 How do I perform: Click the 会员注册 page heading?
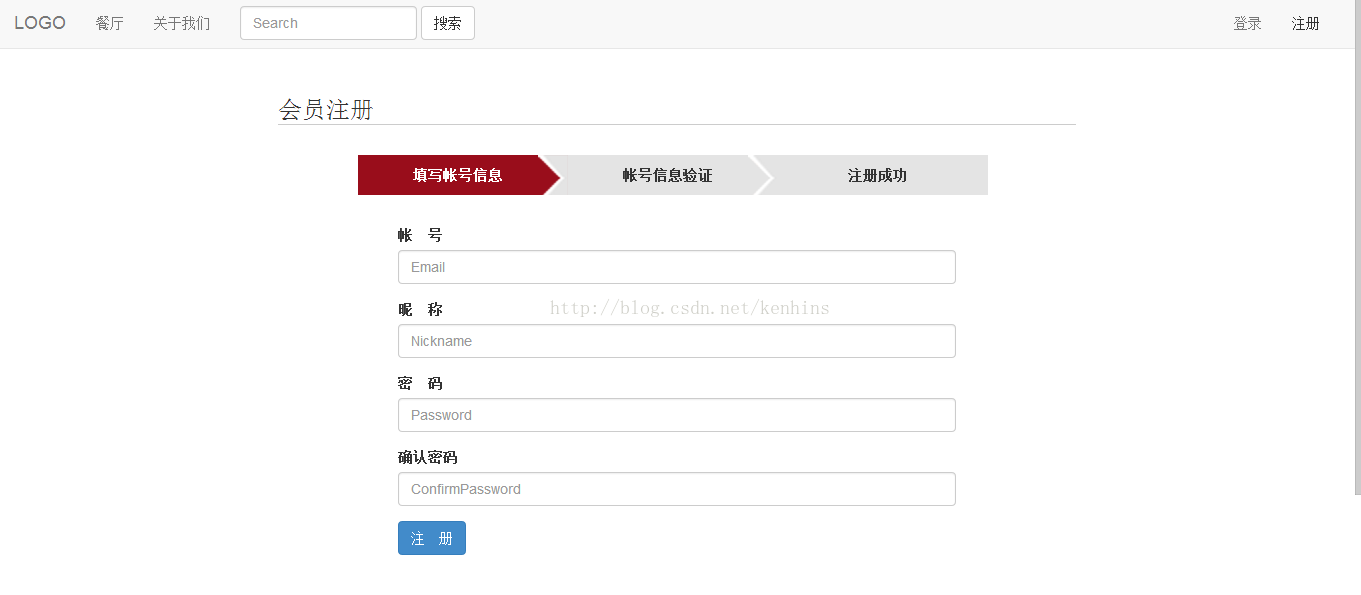pos(326,109)
